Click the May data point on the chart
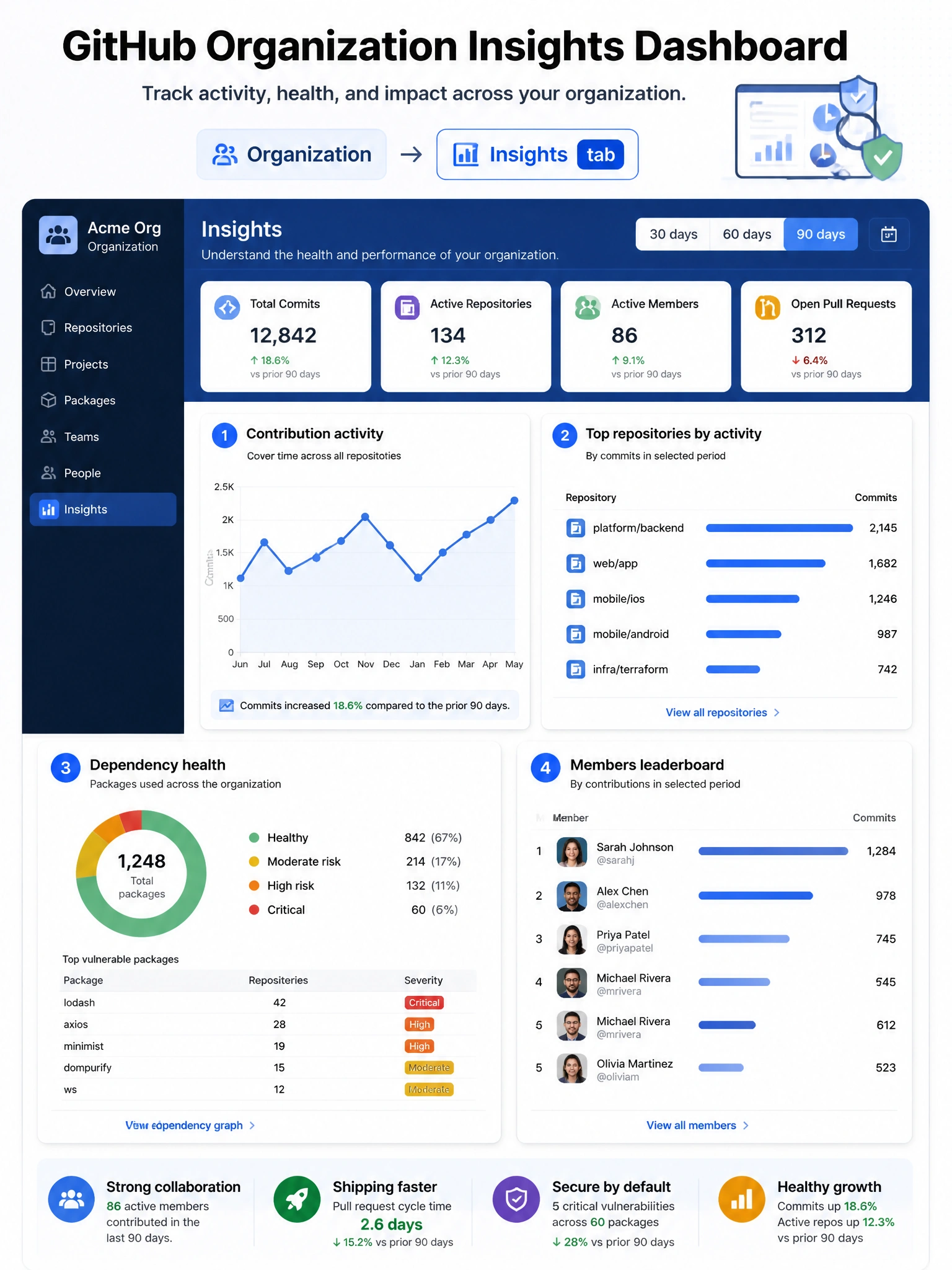 514,500
